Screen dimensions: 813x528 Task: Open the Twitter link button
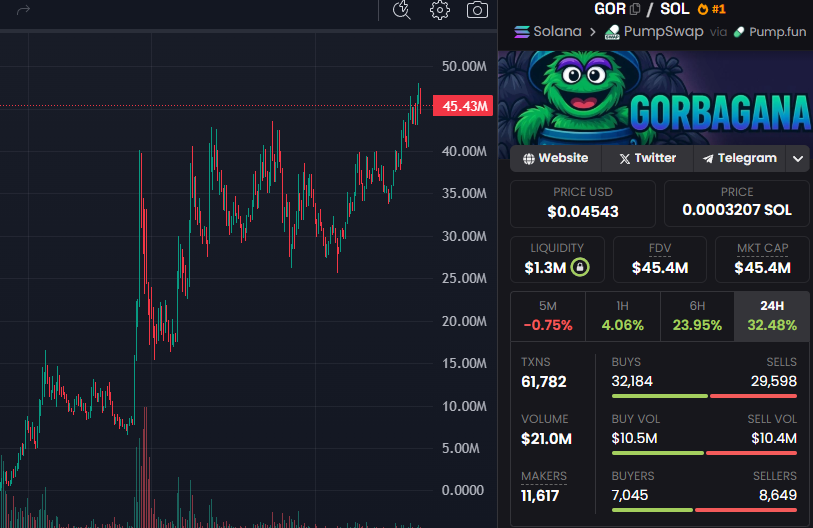(x=648, y=158)
